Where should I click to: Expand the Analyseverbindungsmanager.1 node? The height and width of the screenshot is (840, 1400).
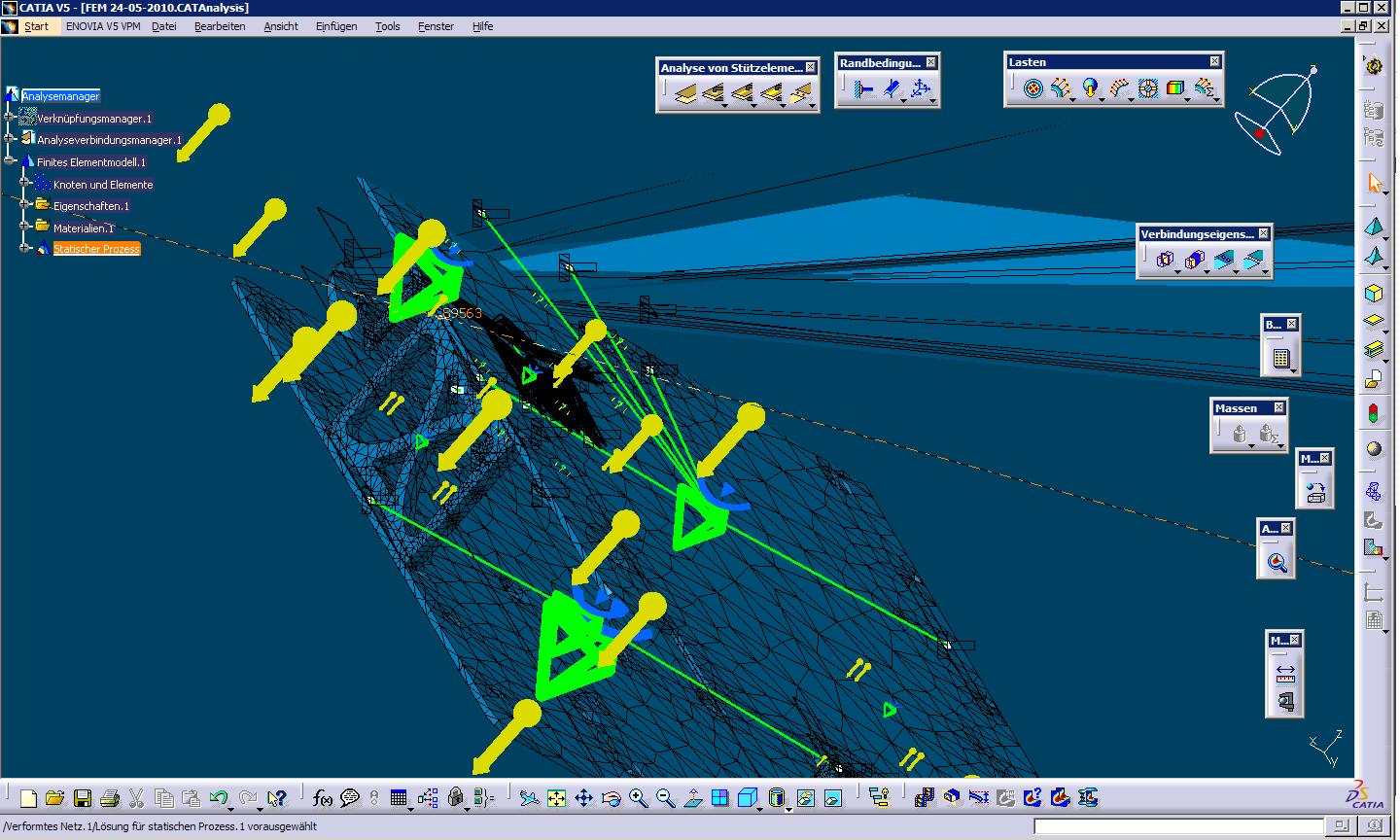(x=10, y=139)
